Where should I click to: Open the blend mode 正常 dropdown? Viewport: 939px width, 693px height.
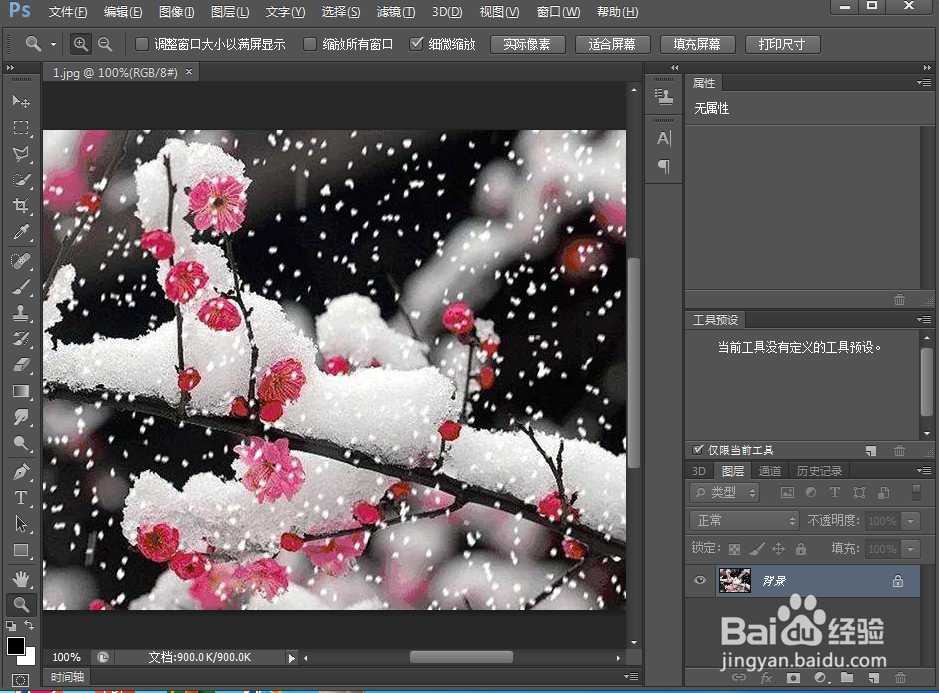tap(744, 520)
